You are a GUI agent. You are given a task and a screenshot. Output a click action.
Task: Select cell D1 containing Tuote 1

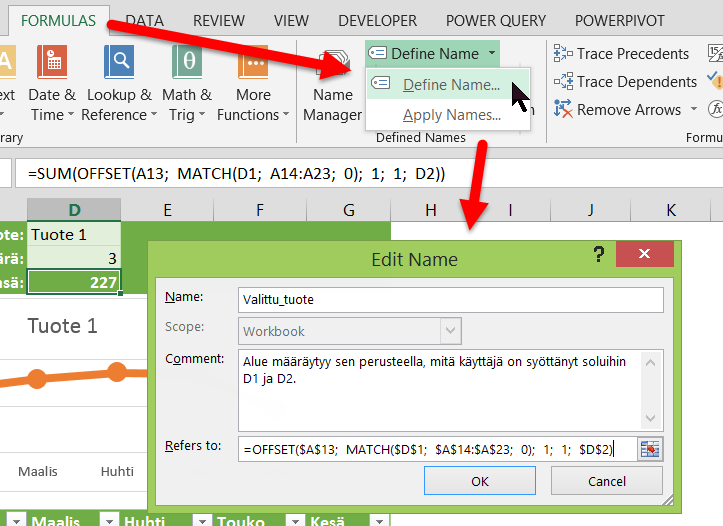tap(74, 234)
